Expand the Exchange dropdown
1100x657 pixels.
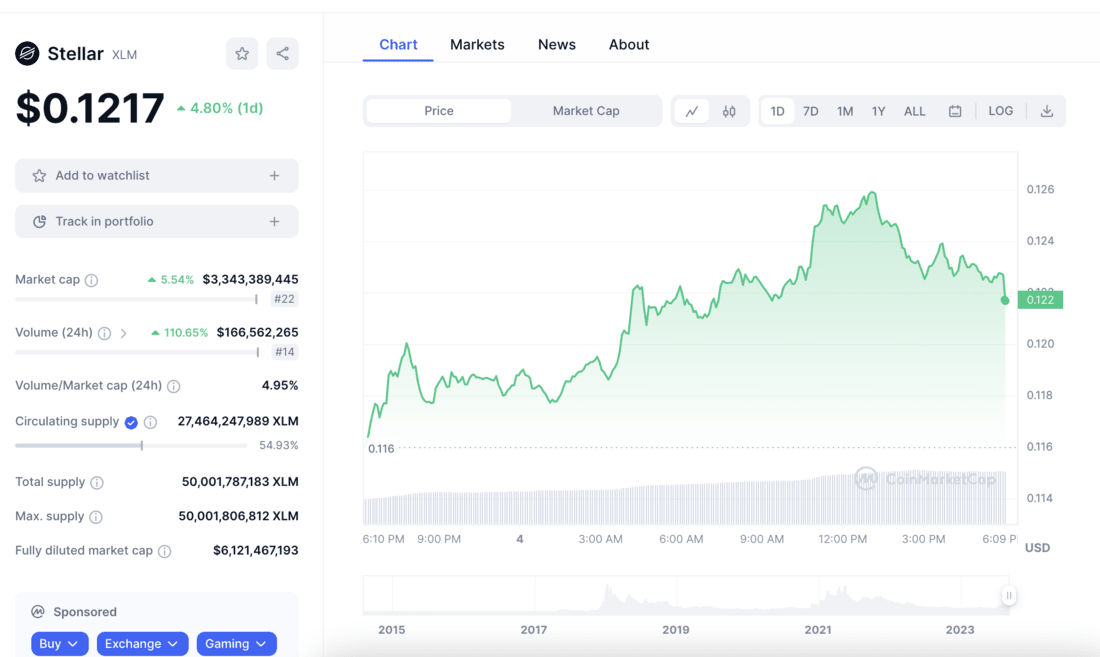[142, 644]
